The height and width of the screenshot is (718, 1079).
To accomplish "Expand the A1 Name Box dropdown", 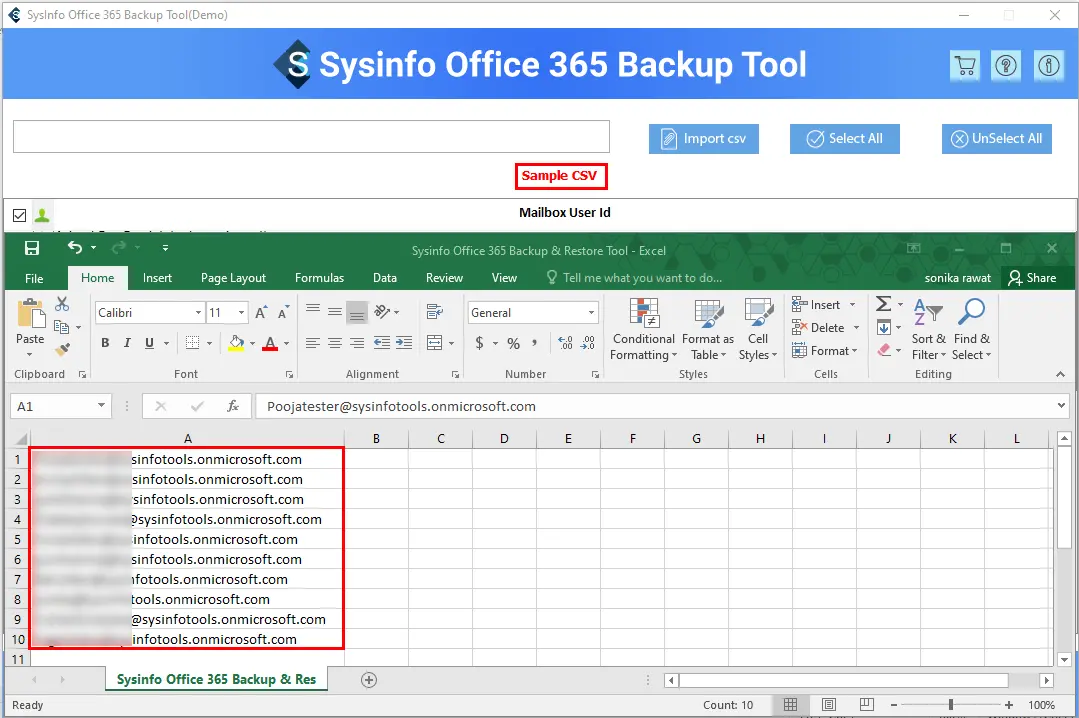I will point(101,406).
